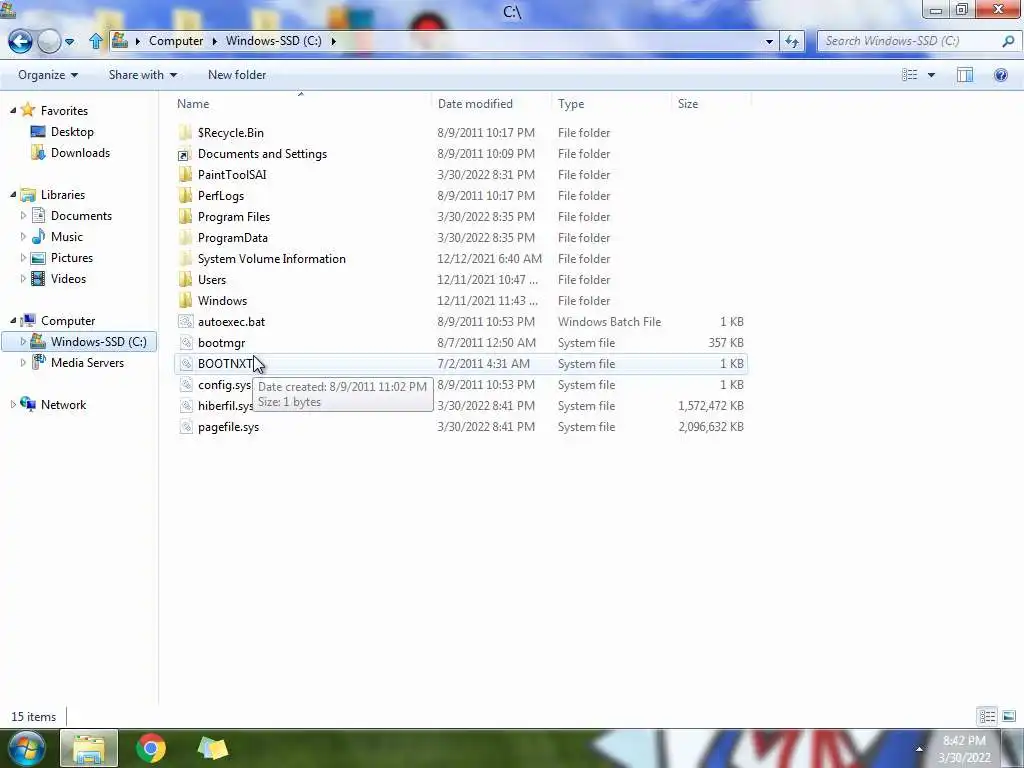Expand the Pictures library
The height and width of the screenshot is (768, 1024).
[24, 258]
